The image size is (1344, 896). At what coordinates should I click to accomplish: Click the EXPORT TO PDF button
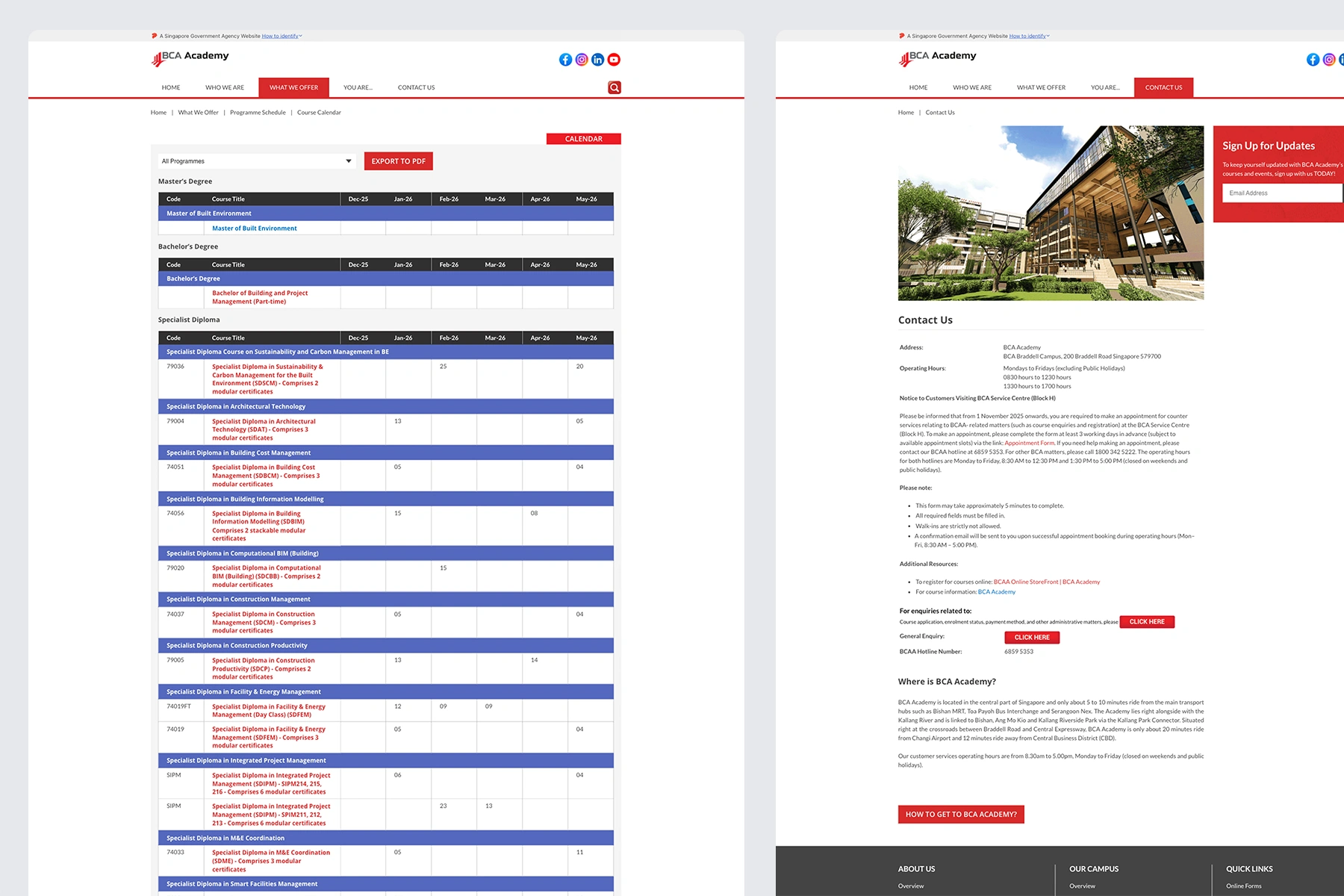(x=399, y=161)
